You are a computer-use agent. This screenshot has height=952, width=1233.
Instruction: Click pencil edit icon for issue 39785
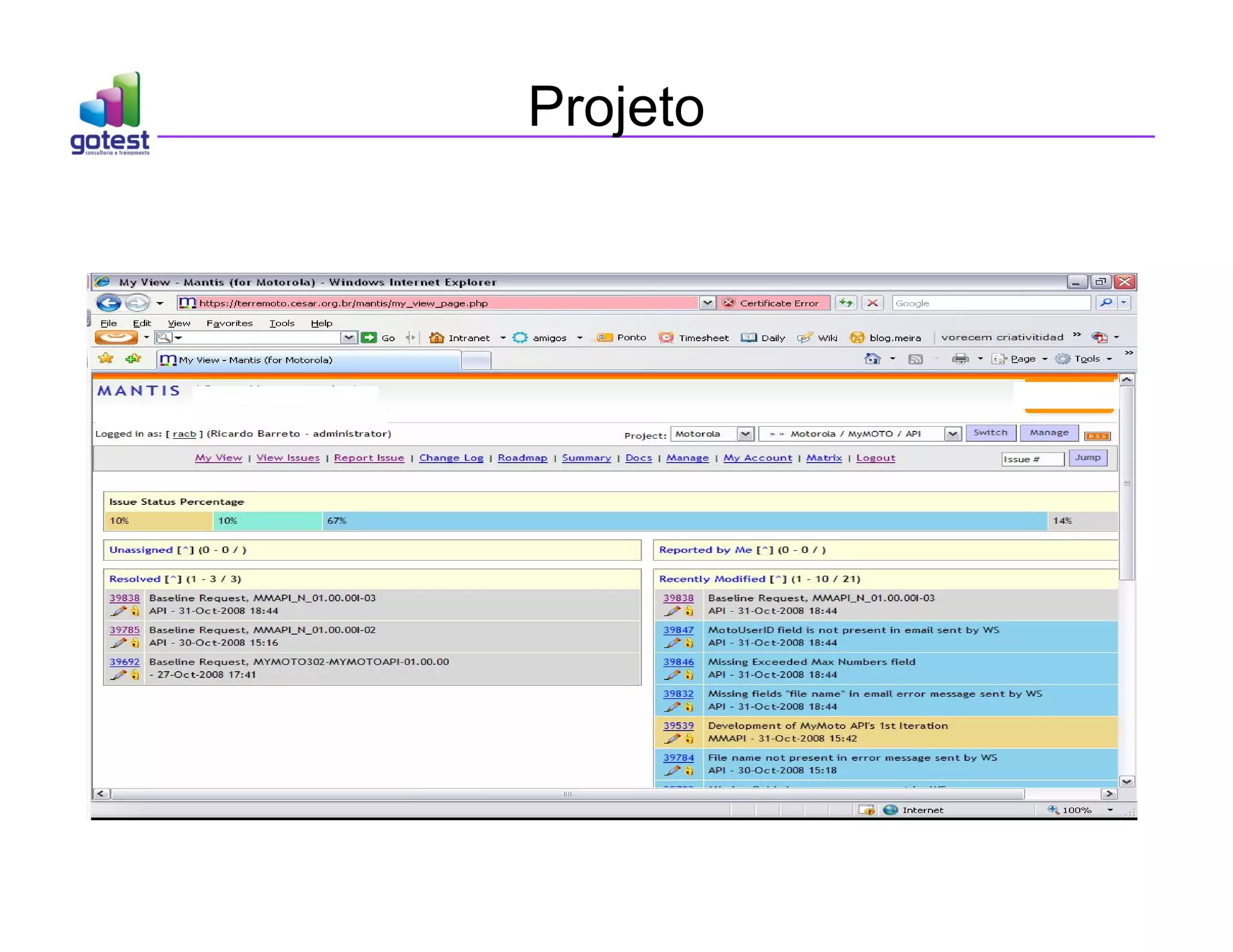[x=119, y=643]
